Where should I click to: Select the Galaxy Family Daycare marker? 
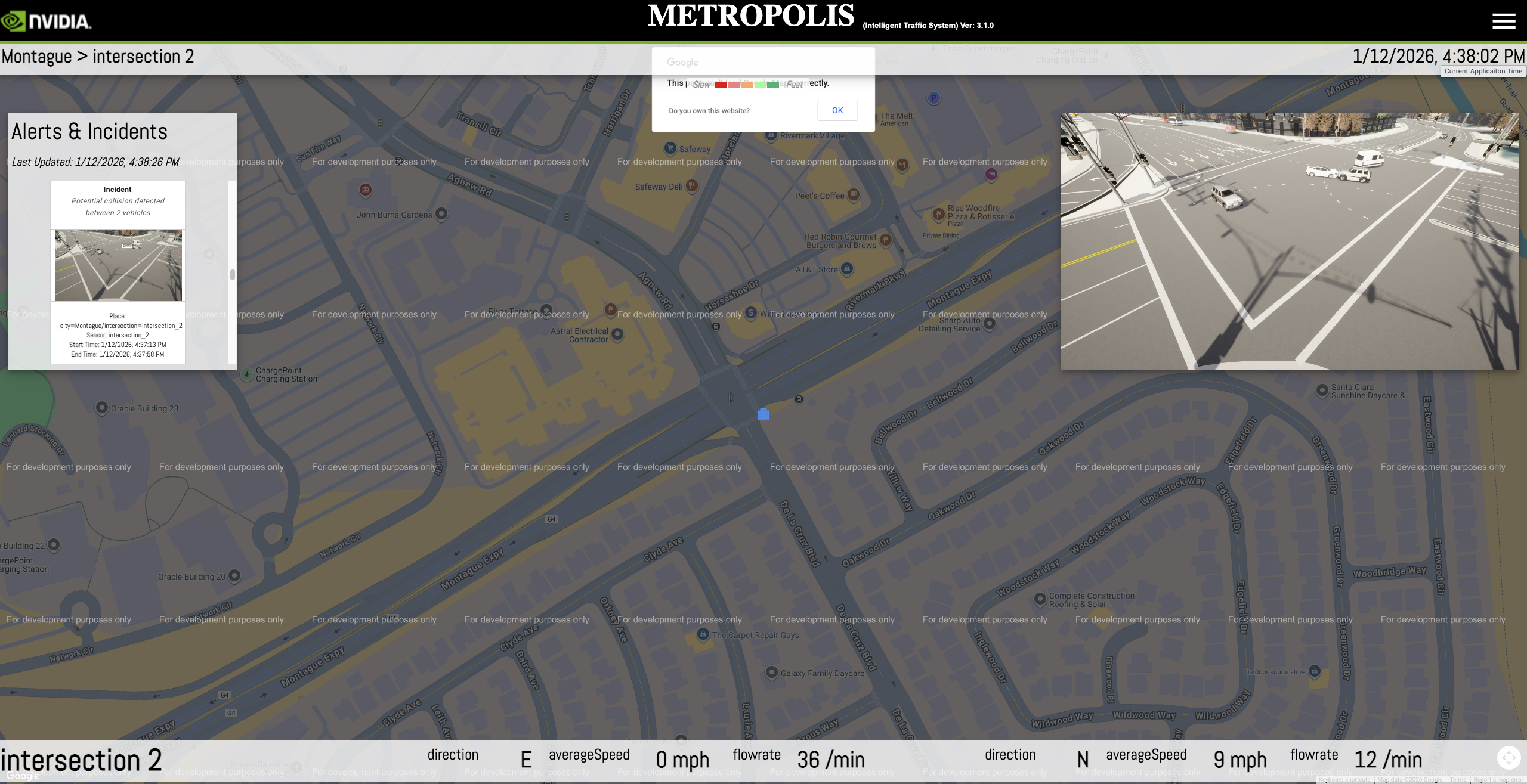click(771, 672)
